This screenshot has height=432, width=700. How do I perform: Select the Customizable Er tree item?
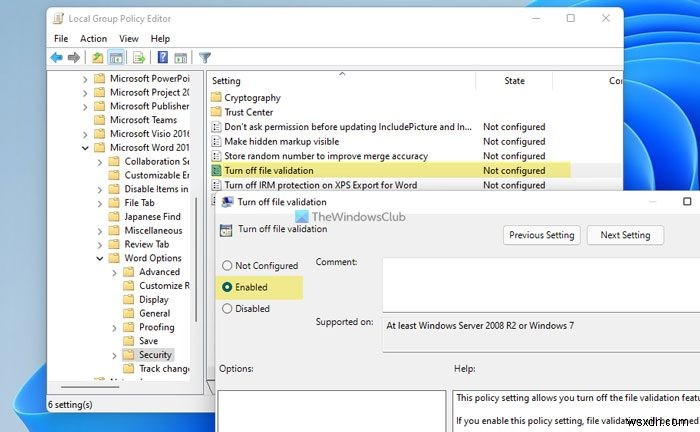coord(157,175)
